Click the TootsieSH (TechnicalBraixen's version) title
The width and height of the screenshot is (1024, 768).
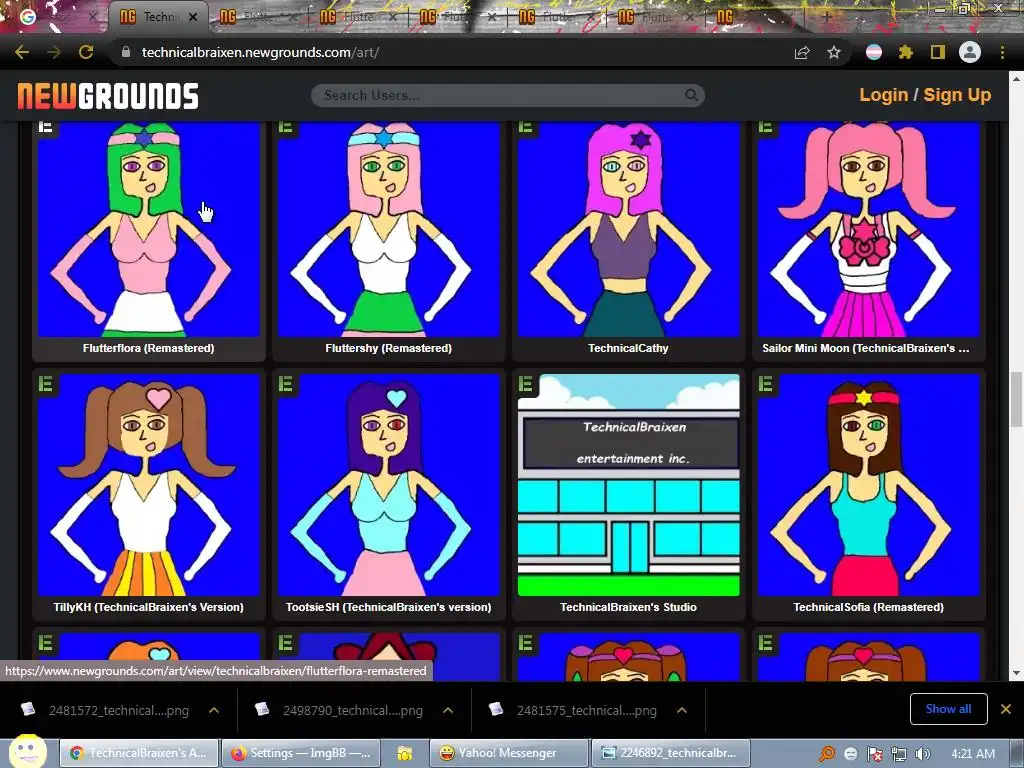[389, 607]
